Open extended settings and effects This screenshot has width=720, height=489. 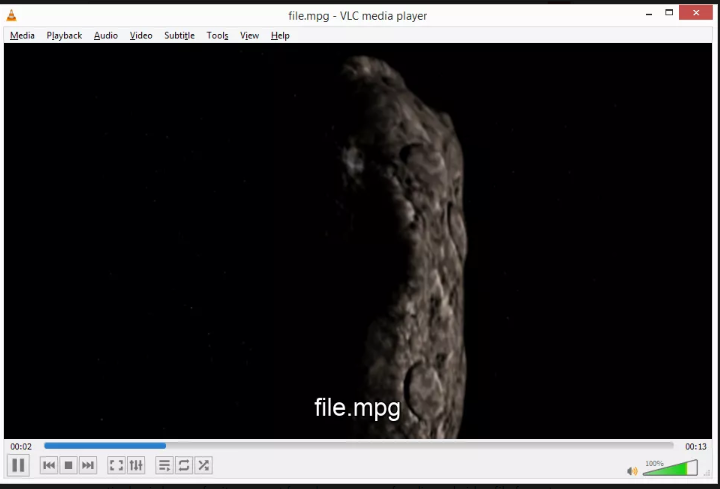click(x=136, y=466)
